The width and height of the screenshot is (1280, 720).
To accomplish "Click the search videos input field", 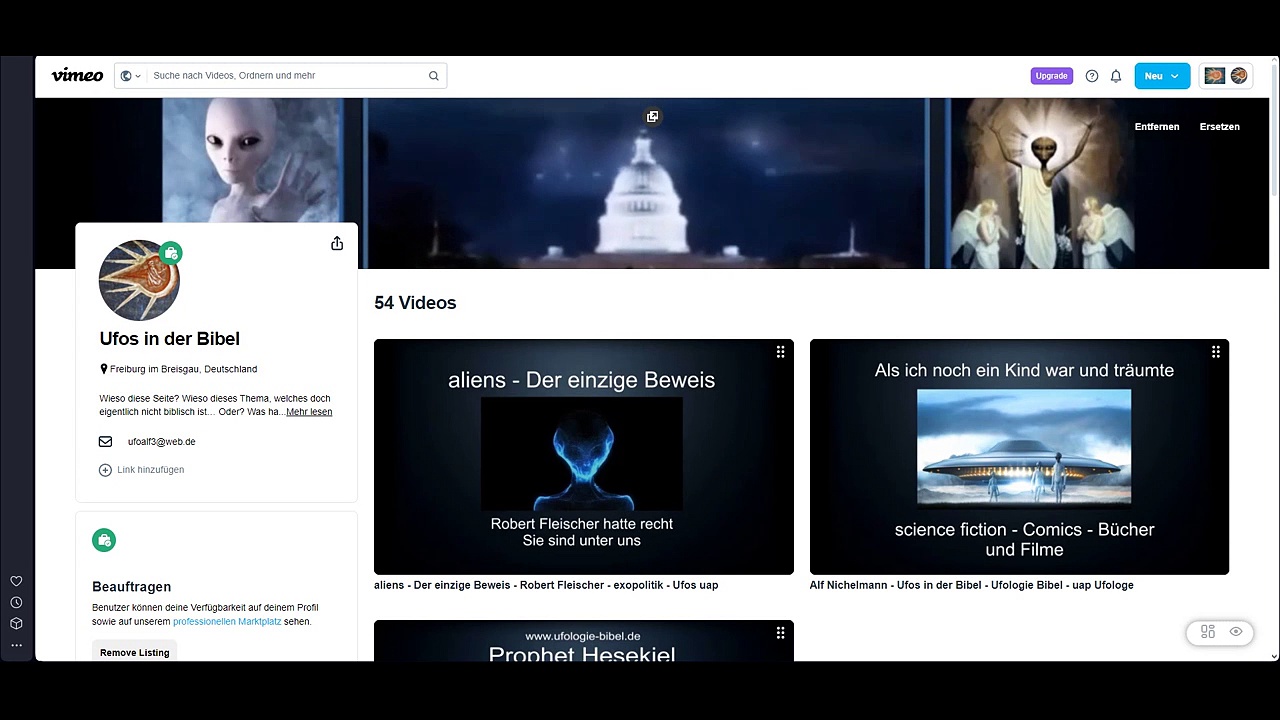I will point(287,76).
